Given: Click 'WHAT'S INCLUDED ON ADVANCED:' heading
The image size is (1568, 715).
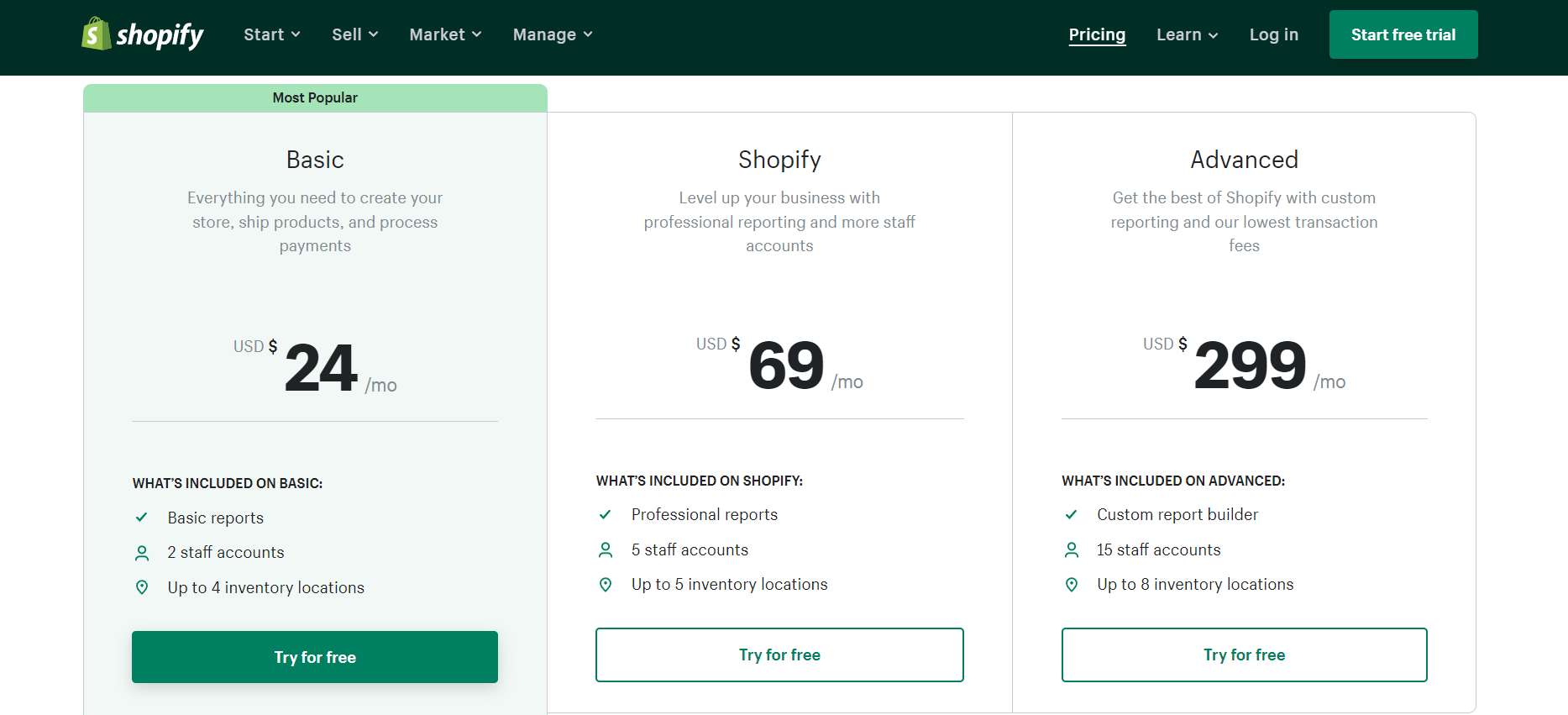Looking at the screenshot, I should tap(1173, 481).
